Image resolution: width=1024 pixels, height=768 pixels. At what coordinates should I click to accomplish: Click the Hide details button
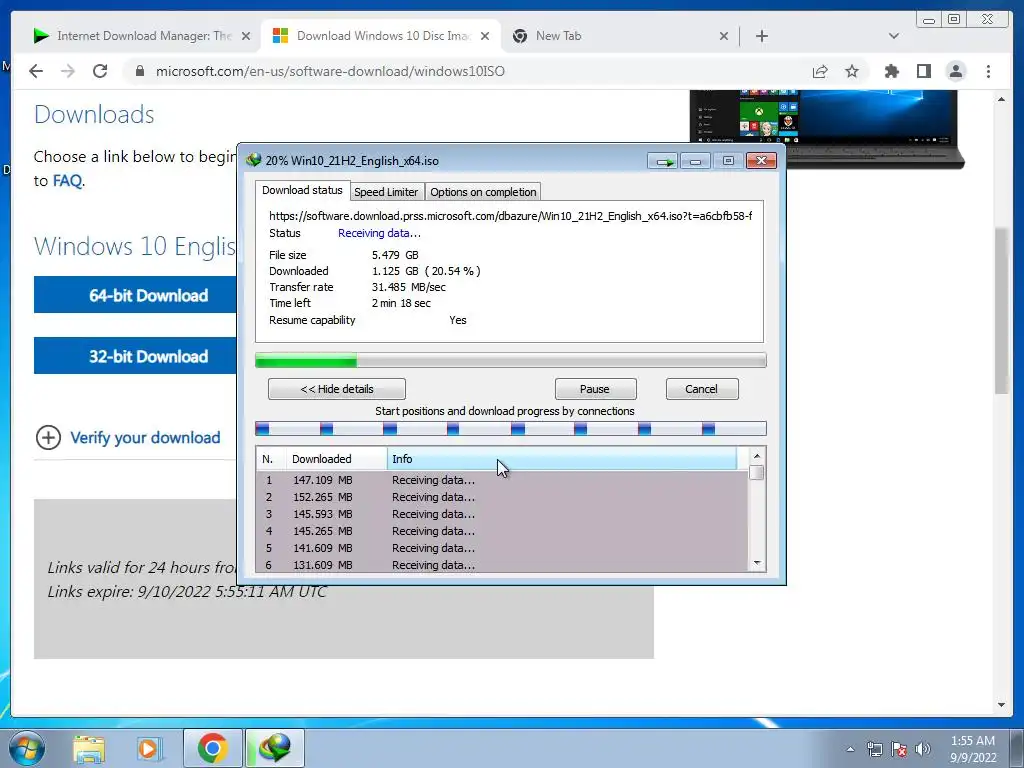pos(337,389)
